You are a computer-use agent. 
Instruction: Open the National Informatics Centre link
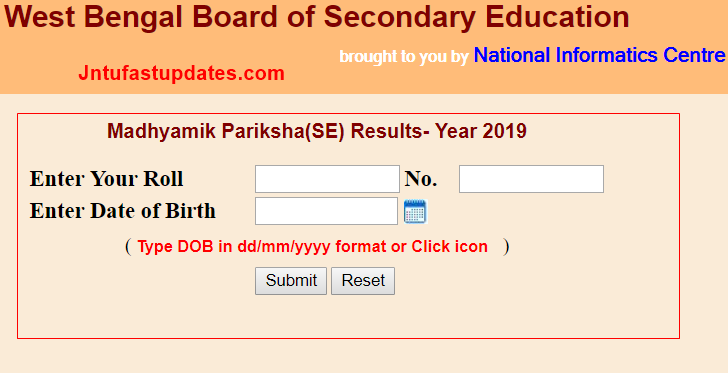point(599,55)
